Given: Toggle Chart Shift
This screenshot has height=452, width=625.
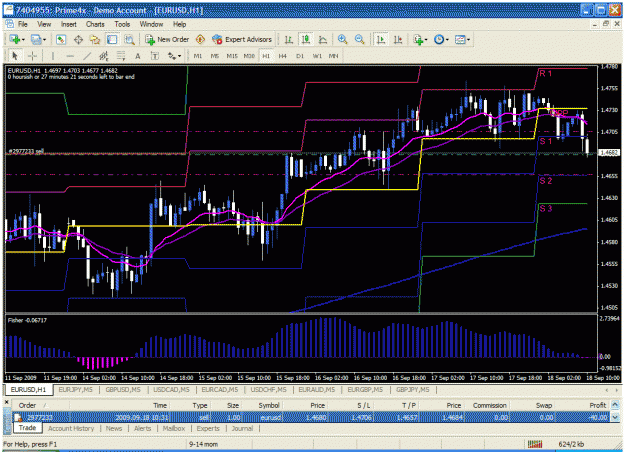Looking at the screenshot, I should pyautogui.click(x=398, y=39).
